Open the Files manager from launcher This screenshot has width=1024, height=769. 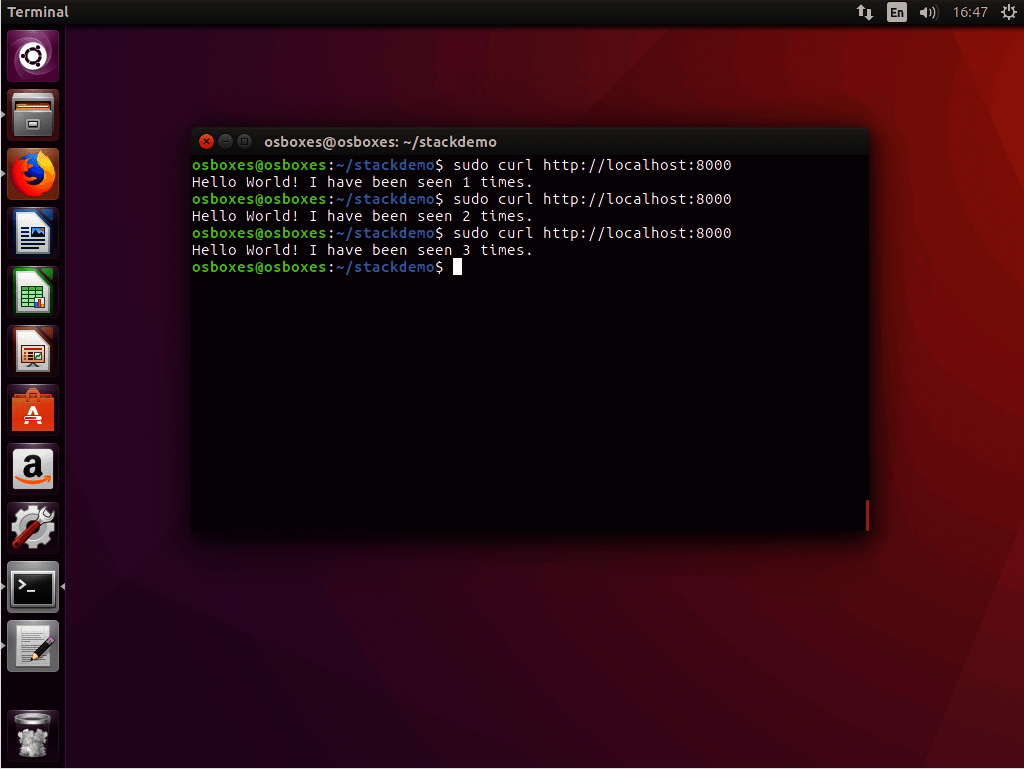click(x=33, y=115)
